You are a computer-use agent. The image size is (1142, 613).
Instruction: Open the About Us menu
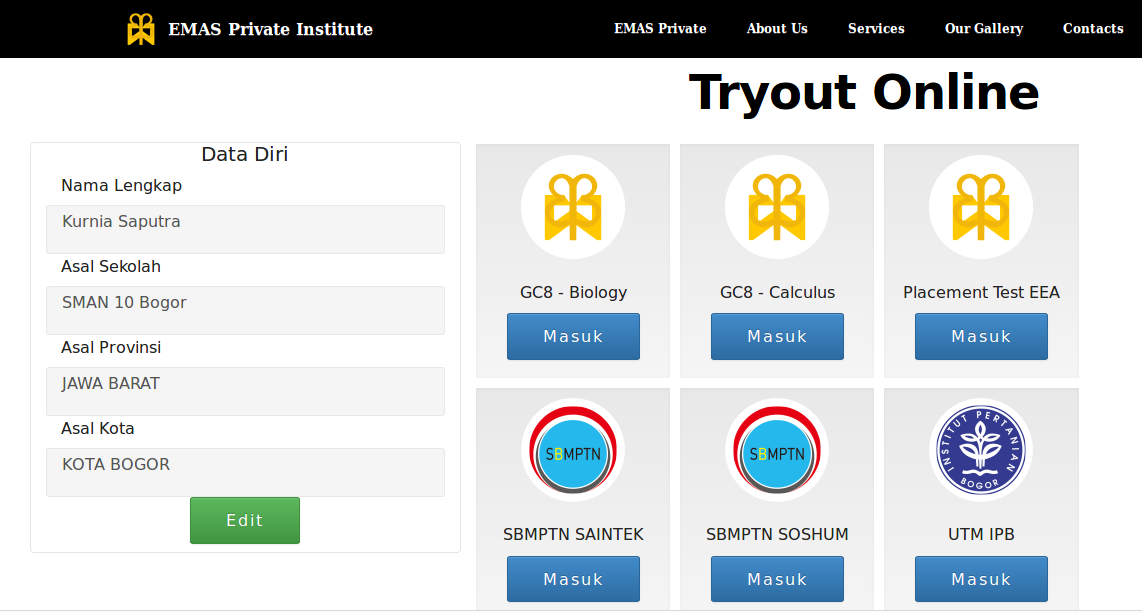777,29
